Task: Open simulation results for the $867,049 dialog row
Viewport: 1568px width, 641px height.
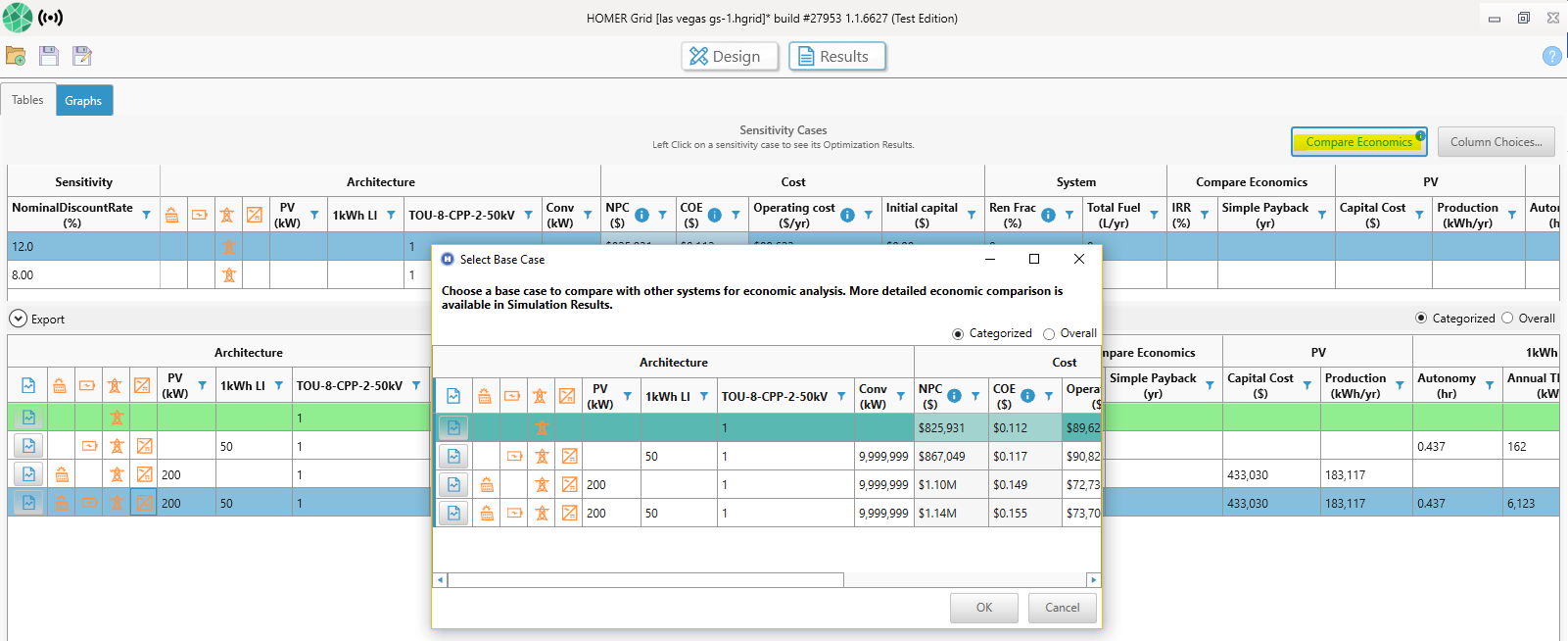Action: (453, 457)
